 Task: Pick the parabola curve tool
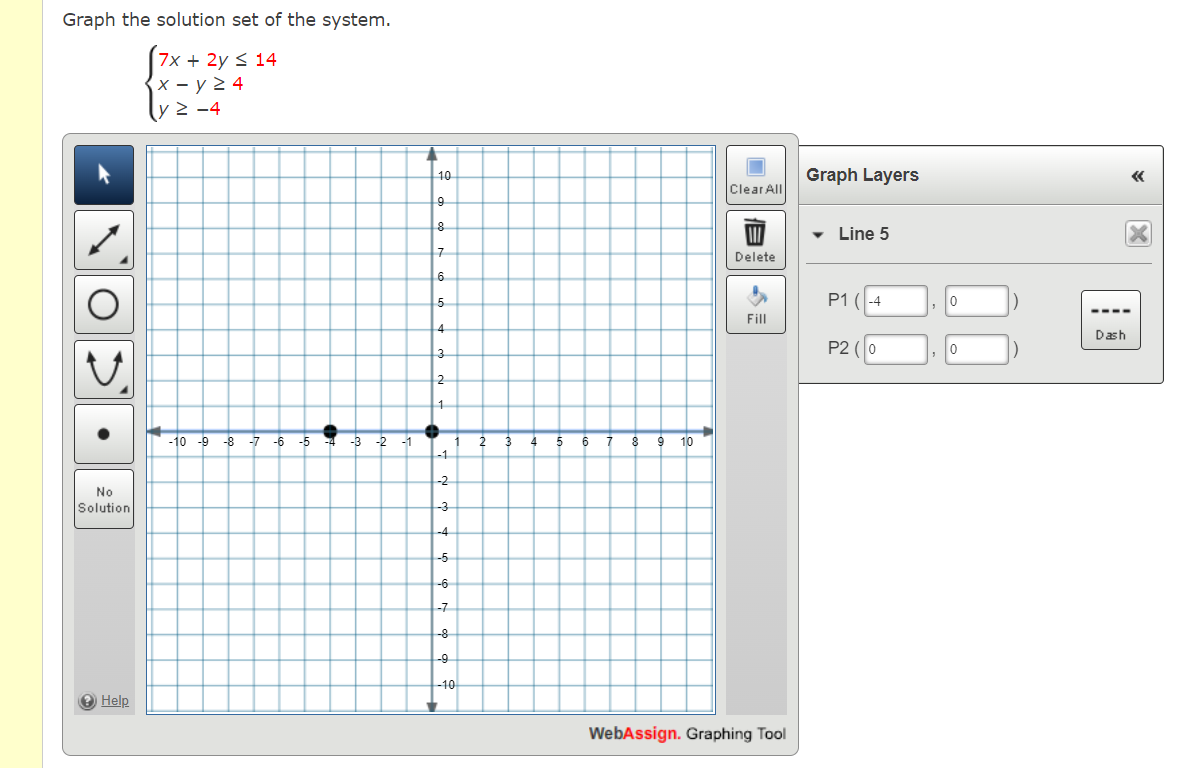pos(104,369)
